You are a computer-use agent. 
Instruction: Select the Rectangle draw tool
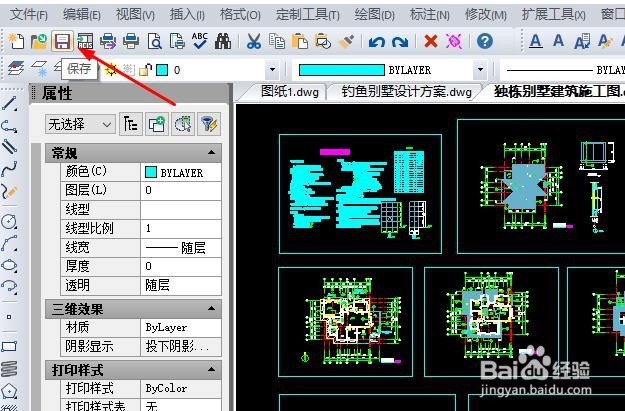tap(10, 346)
